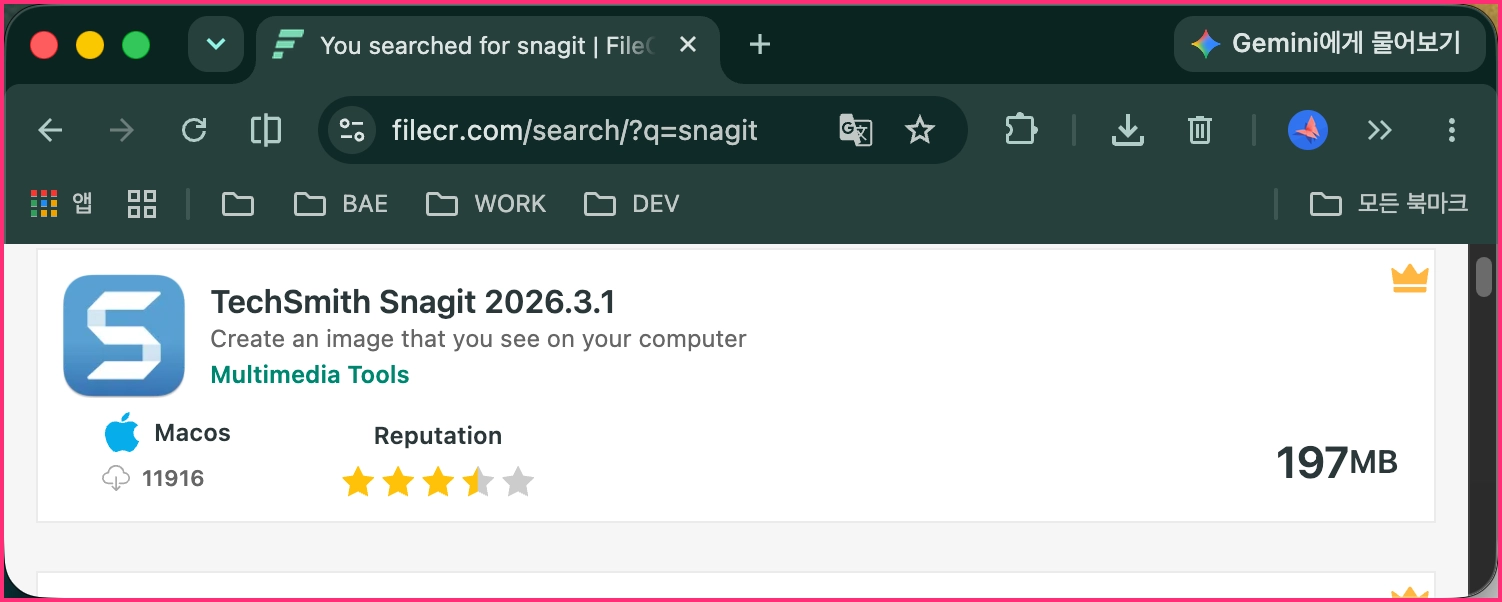This screenshot has width=1502, height=602.
Task: Open the downloads tray icon
Action: pos(1128,130)
